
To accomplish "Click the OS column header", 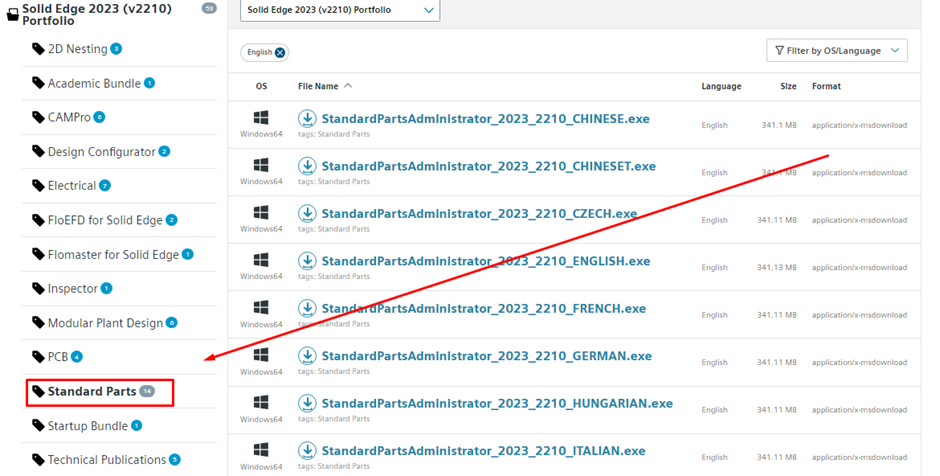I will [261, 86].
